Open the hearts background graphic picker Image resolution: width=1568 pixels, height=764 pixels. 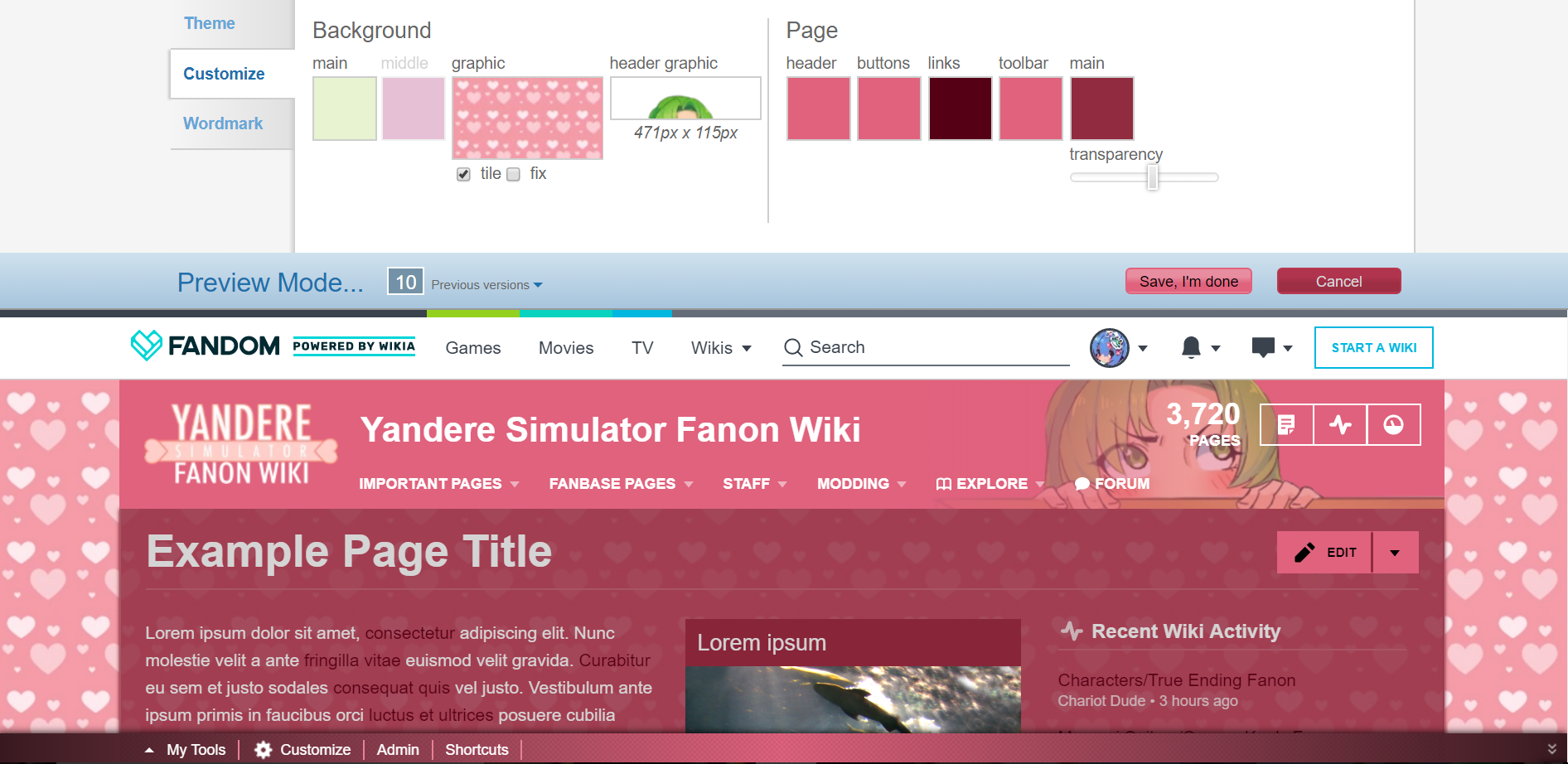(x=527, y=118)
